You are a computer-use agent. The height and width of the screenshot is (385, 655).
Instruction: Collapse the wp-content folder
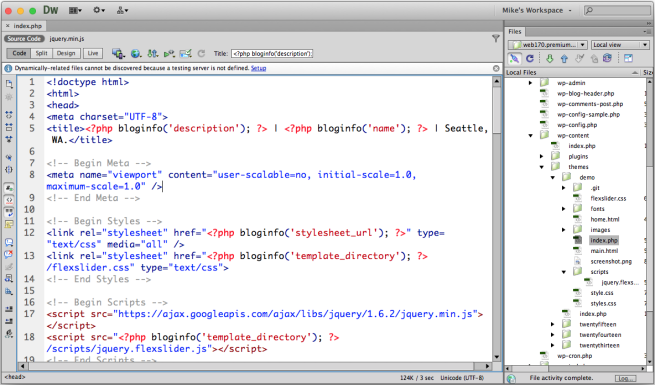coord(531,135)
